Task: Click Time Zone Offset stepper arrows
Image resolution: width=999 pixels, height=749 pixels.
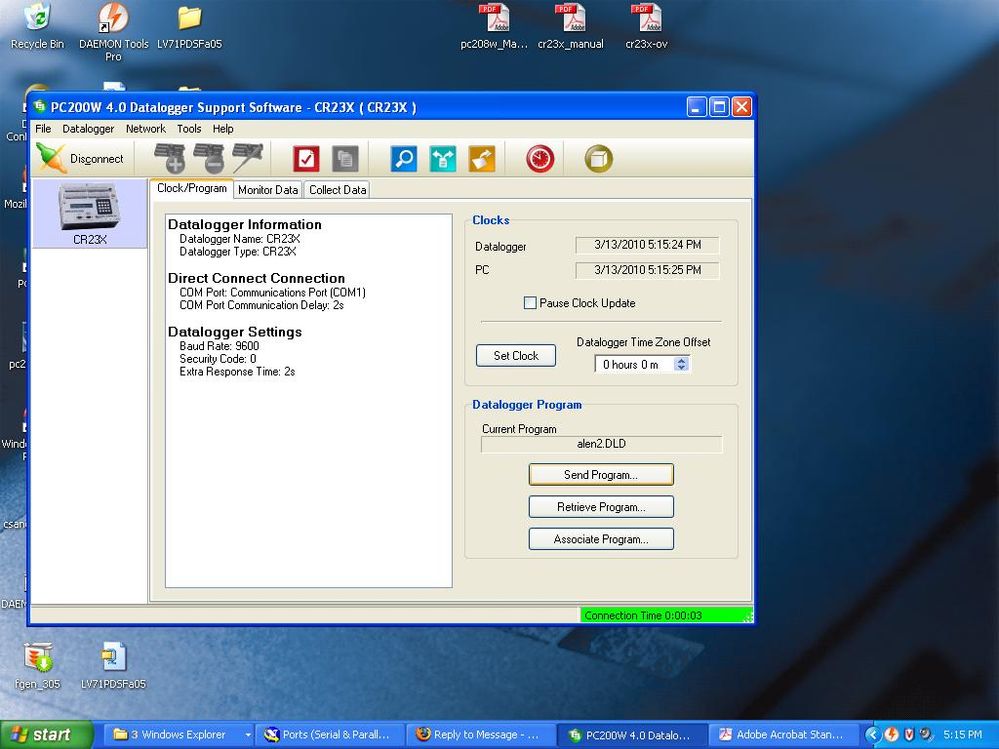Action: [x=682, y=364]
